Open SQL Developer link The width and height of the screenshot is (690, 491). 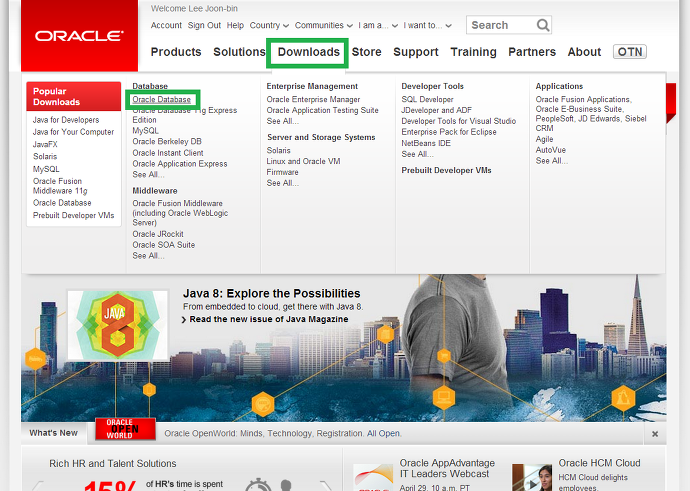(427, 99)
